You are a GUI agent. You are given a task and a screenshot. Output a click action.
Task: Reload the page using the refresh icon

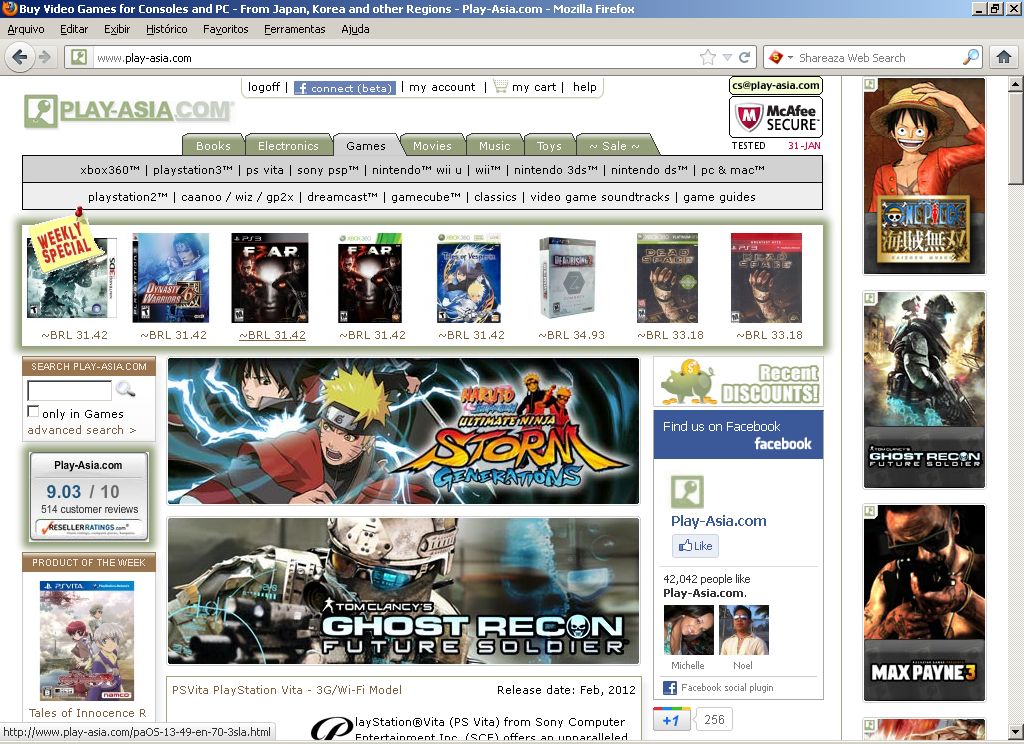click(744, 57)
